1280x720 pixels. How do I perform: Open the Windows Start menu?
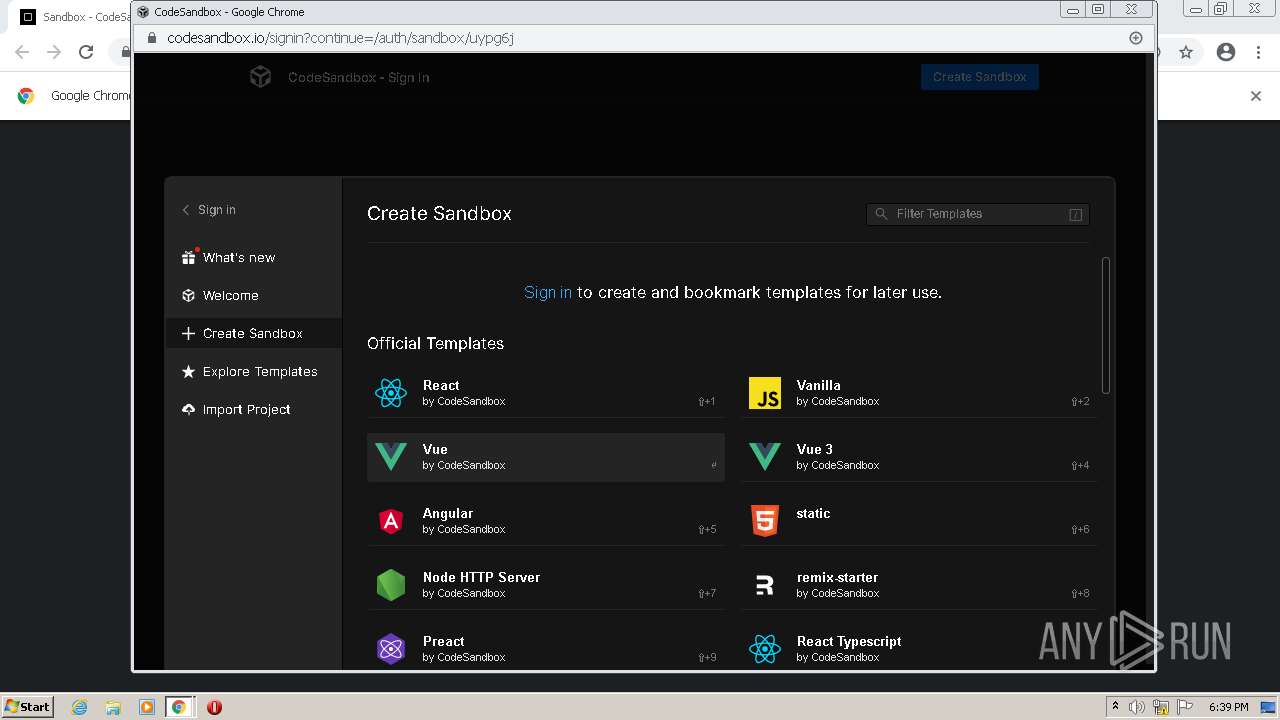coord(27,707)
